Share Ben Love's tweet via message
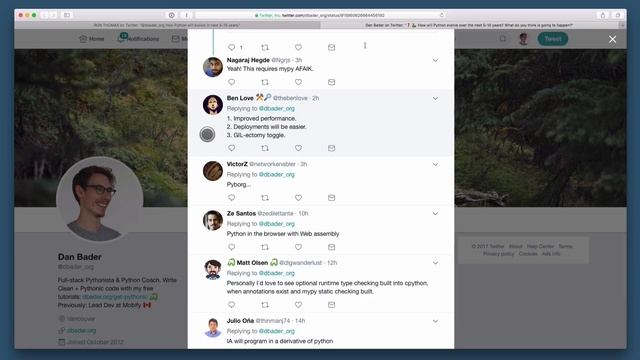This screenshot has width=640, height=360. click(331, 148)
